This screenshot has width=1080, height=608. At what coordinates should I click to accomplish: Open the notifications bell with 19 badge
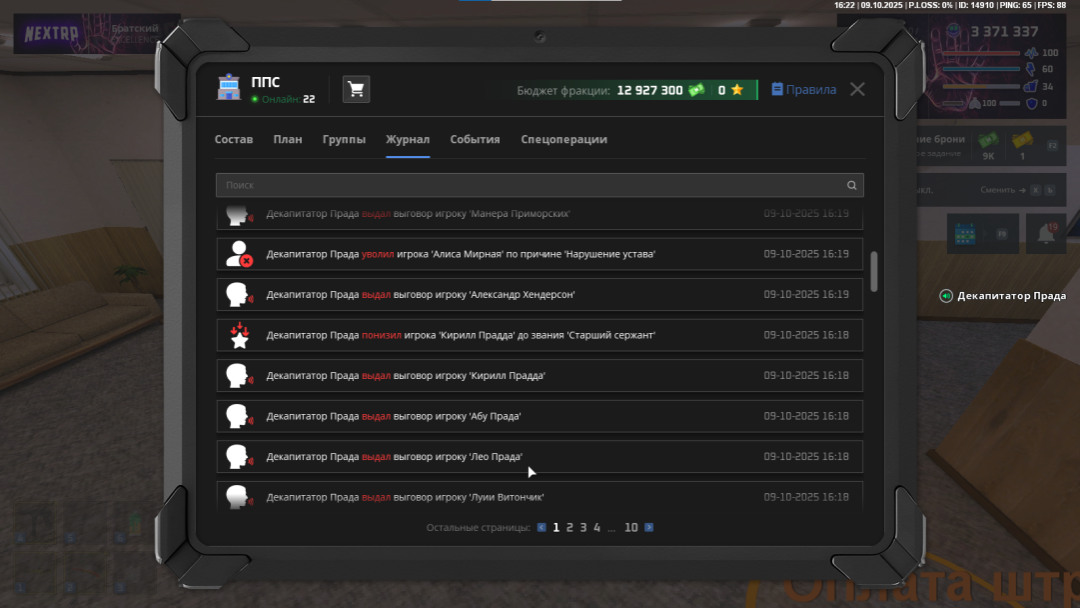(1046, 233)
